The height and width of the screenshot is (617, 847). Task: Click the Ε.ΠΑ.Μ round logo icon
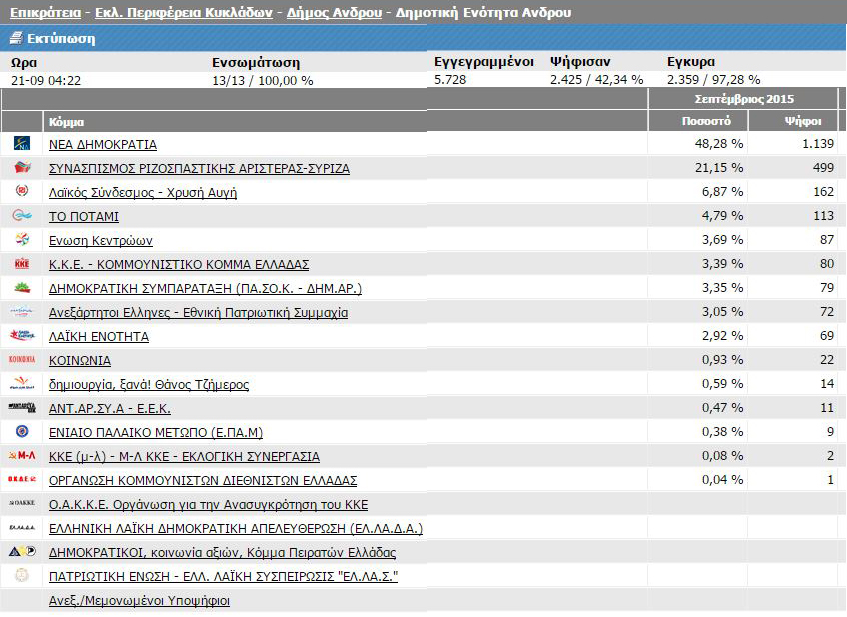point(22,432)
